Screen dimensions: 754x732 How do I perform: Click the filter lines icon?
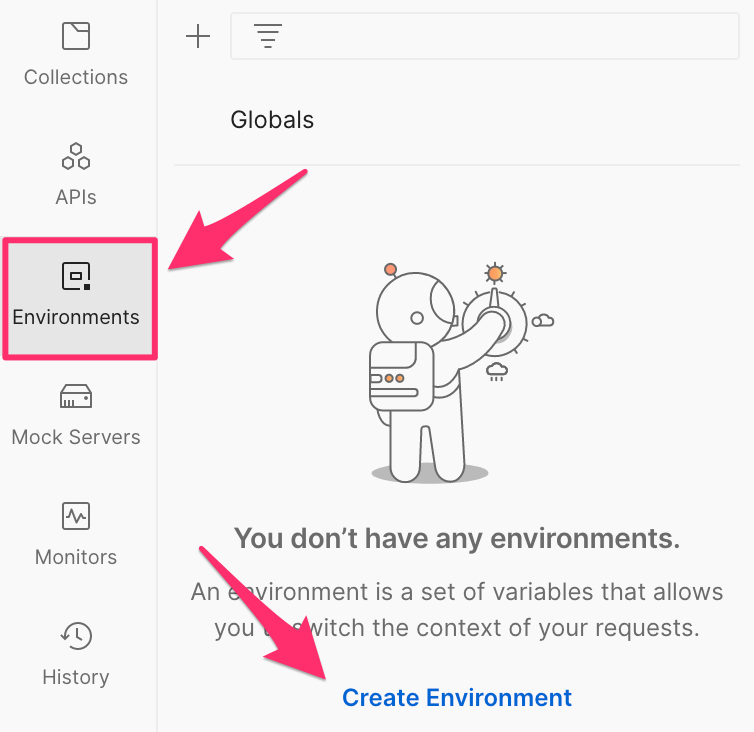(x=267, y=37)
